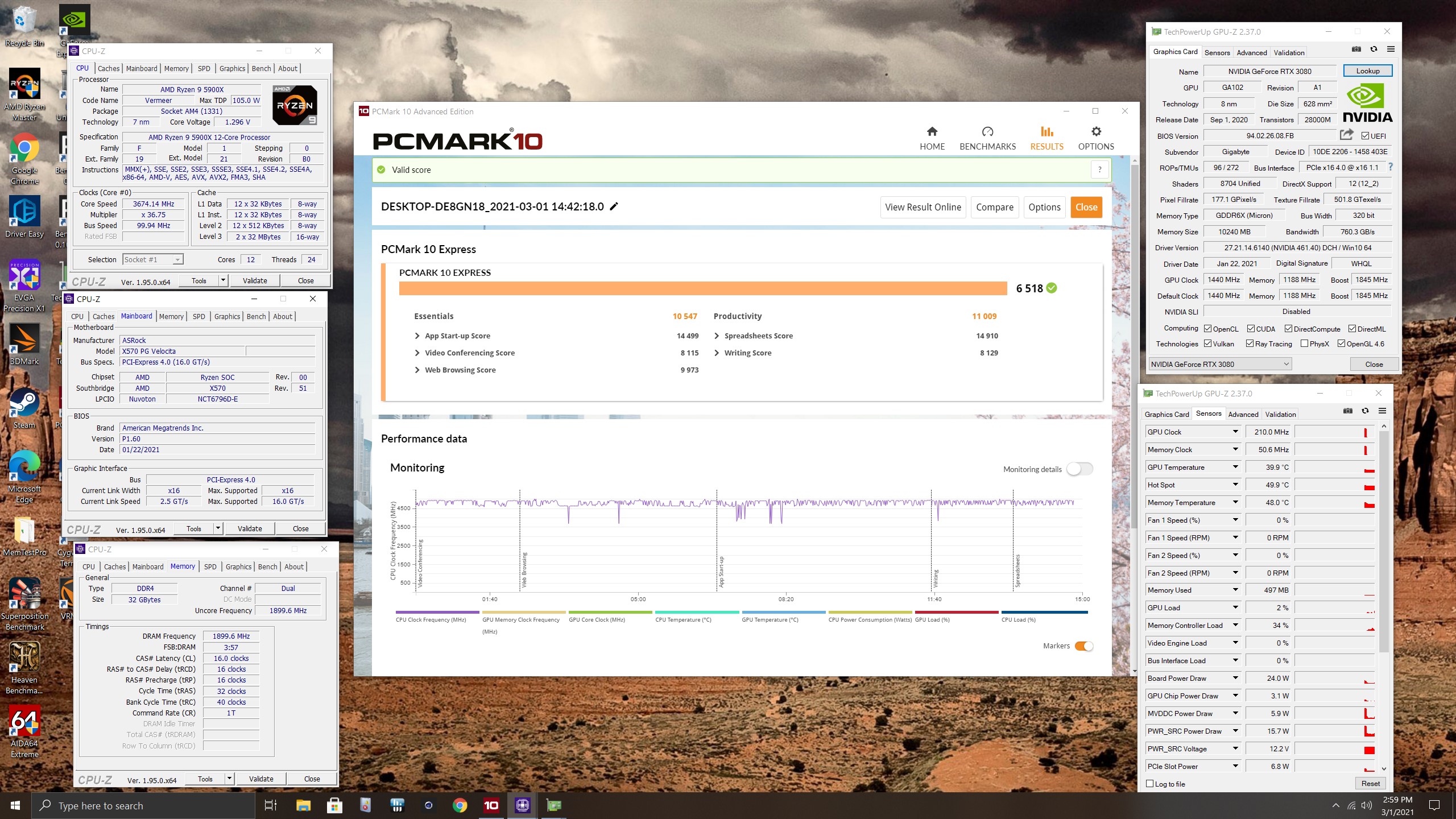Open GPU selection dropdown in GPU-Z
This screenshot has height=819, width=1456.
[x=1220, y=365]
